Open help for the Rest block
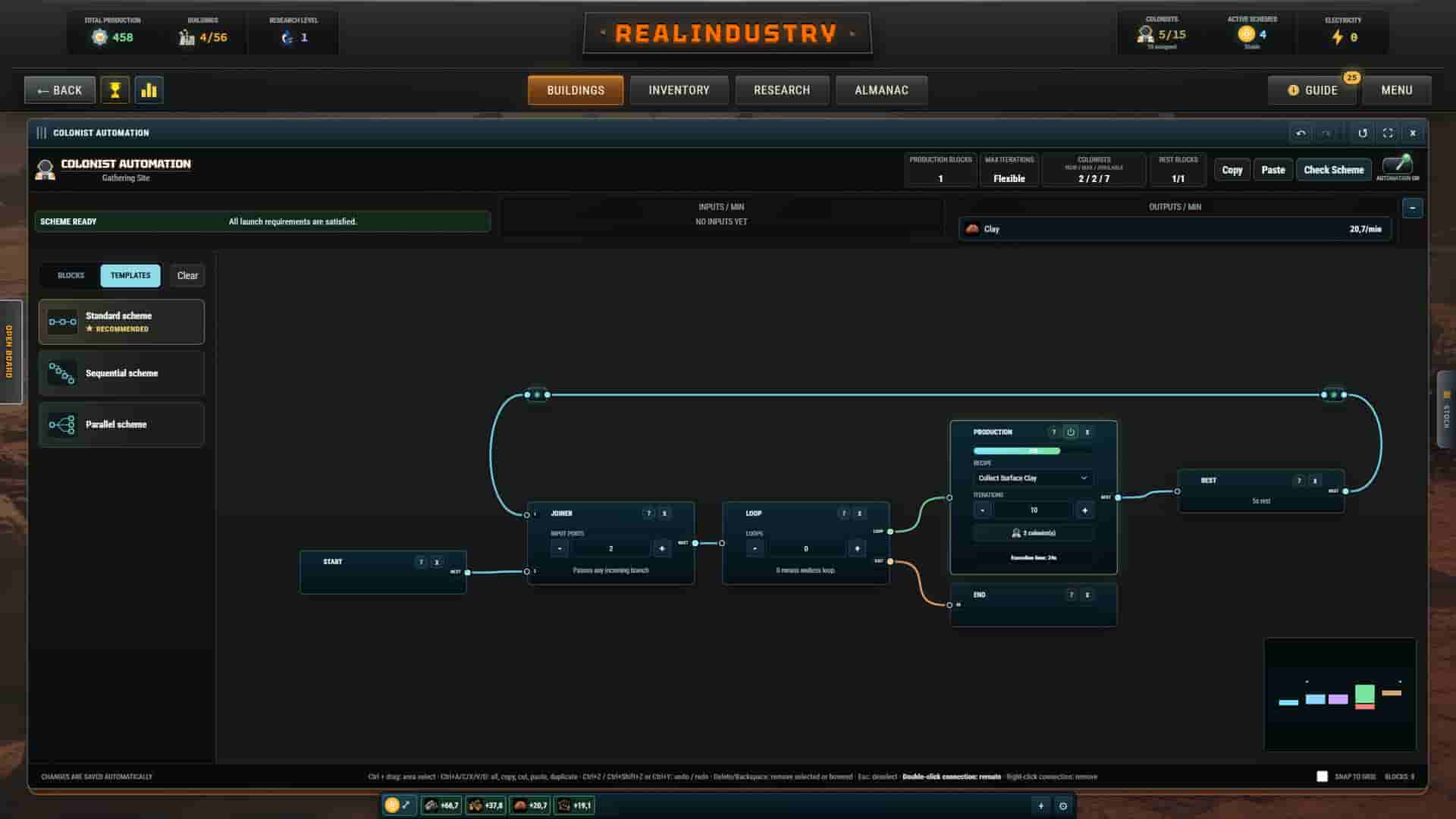1456x819 pixels. tap(1299, 481)
